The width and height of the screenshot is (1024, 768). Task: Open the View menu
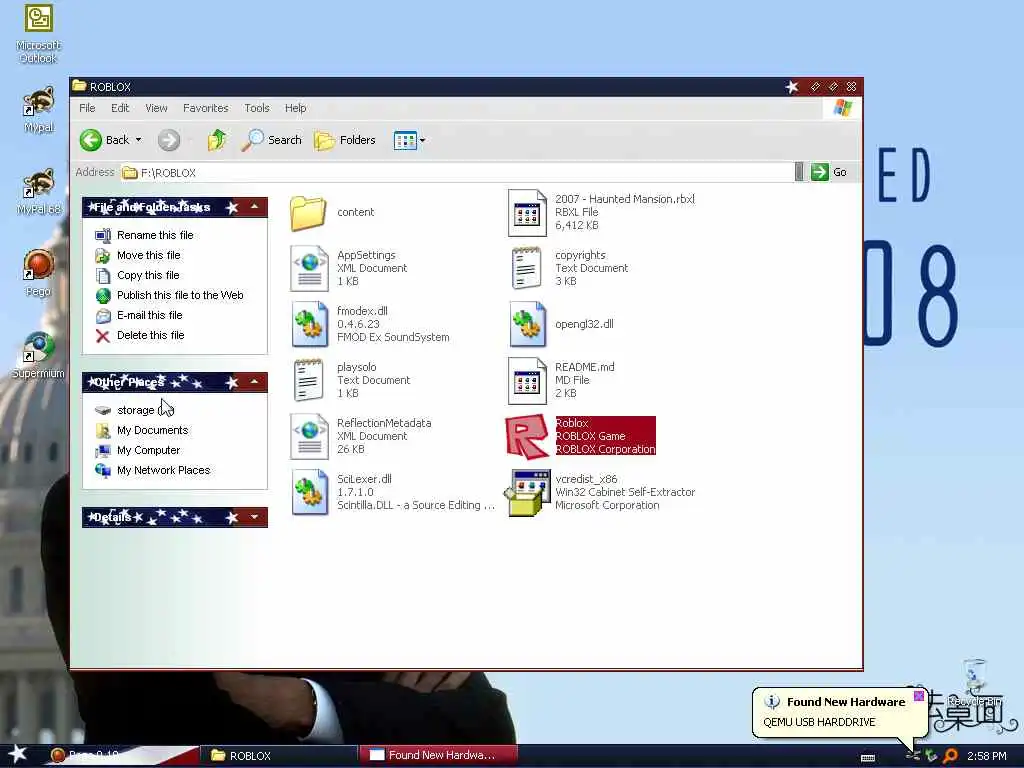(156, 108)
